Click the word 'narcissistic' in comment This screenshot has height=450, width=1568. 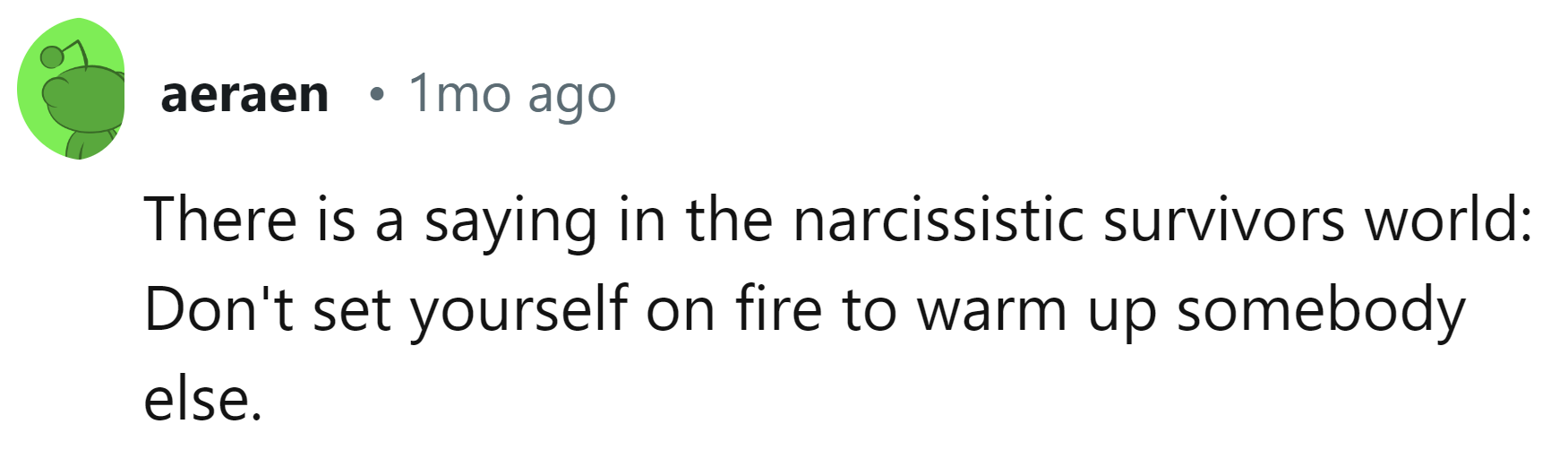point(938,220)
